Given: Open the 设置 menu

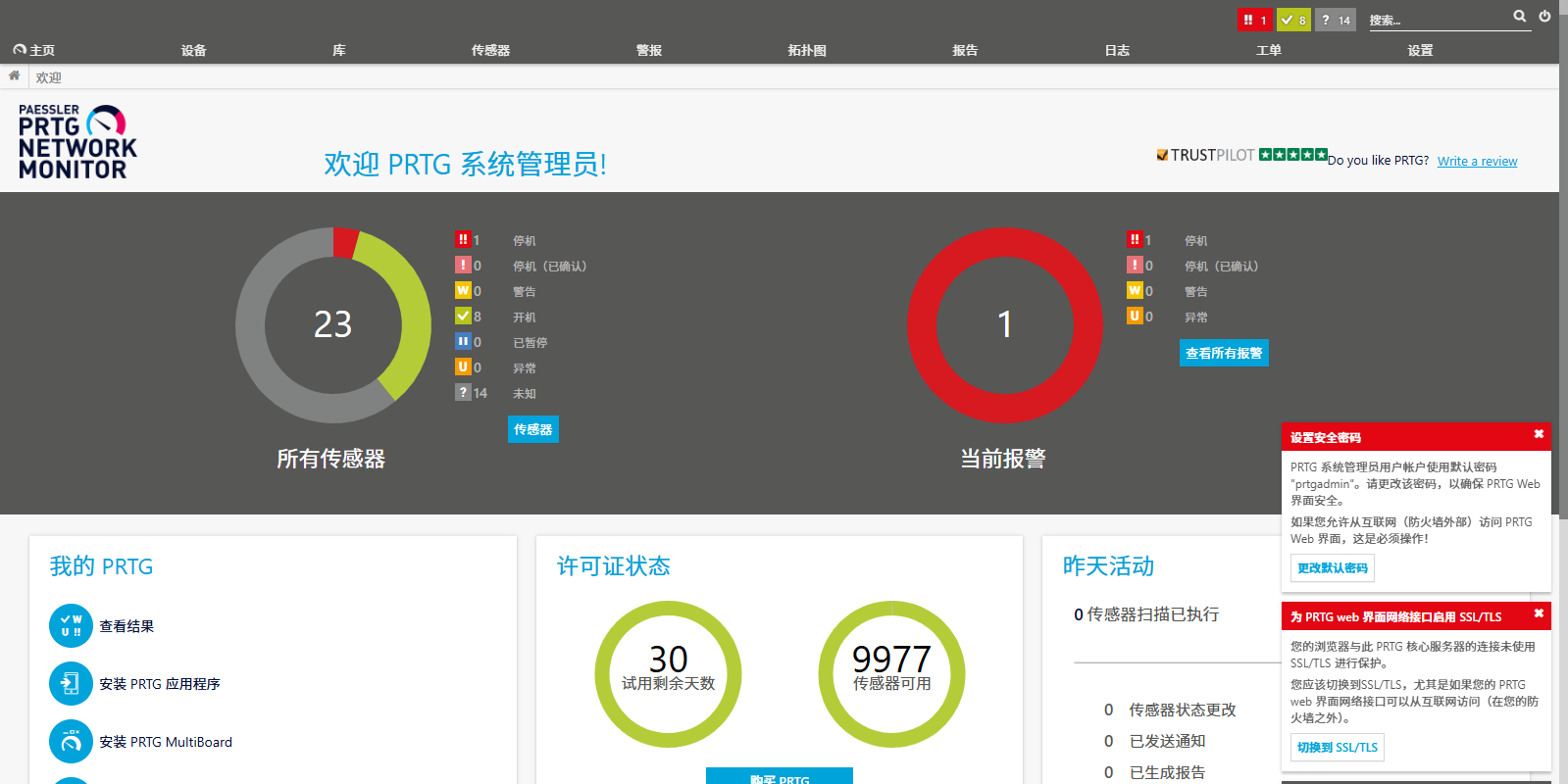Looking at the screenshot, I should tap(1420, 50).
